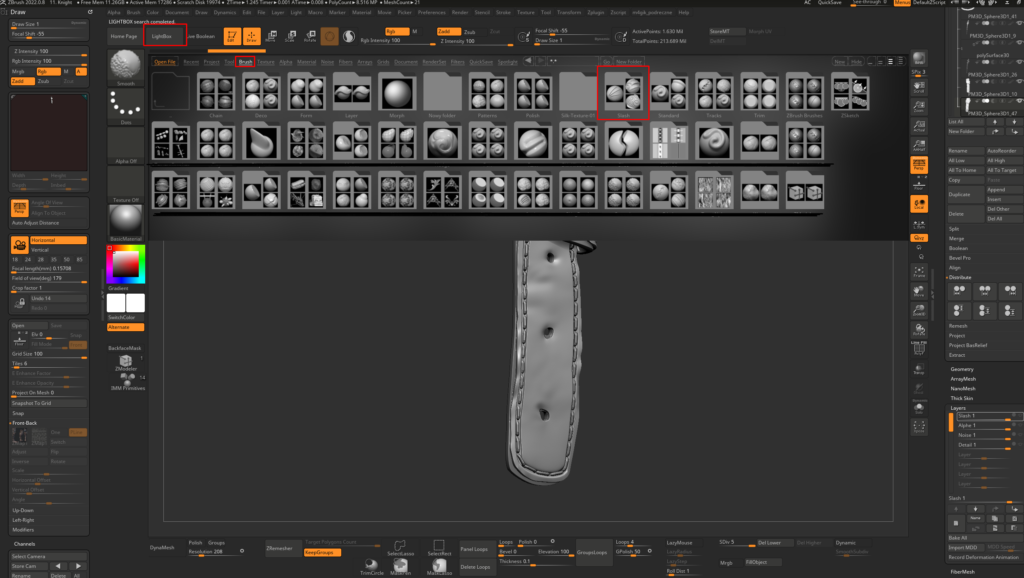1024x578 pixels.
Task: Collapse the Front-Back section
Action: click(x=24, y=423)
